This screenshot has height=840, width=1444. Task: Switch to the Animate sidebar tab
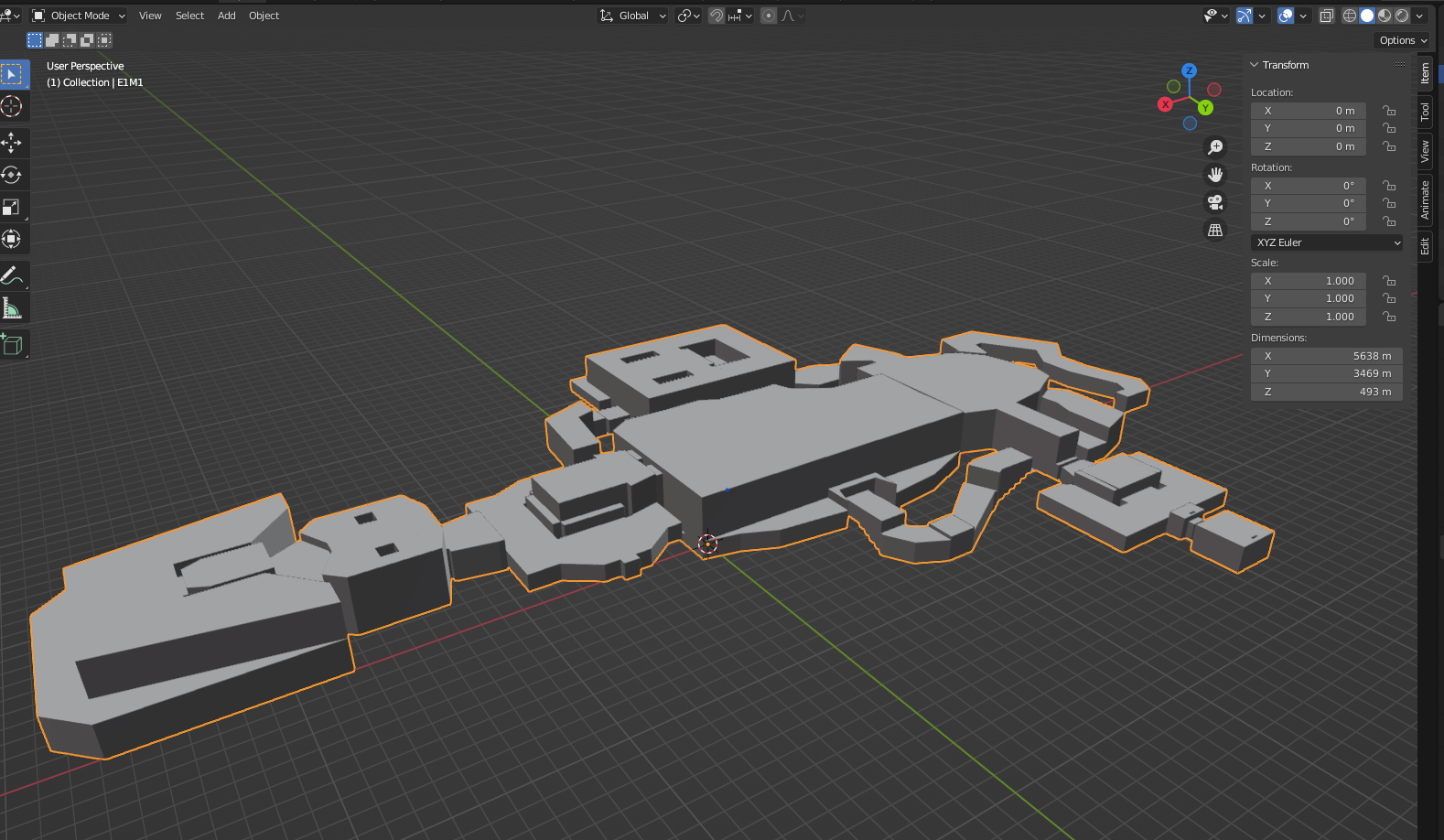pos(1425,199)
